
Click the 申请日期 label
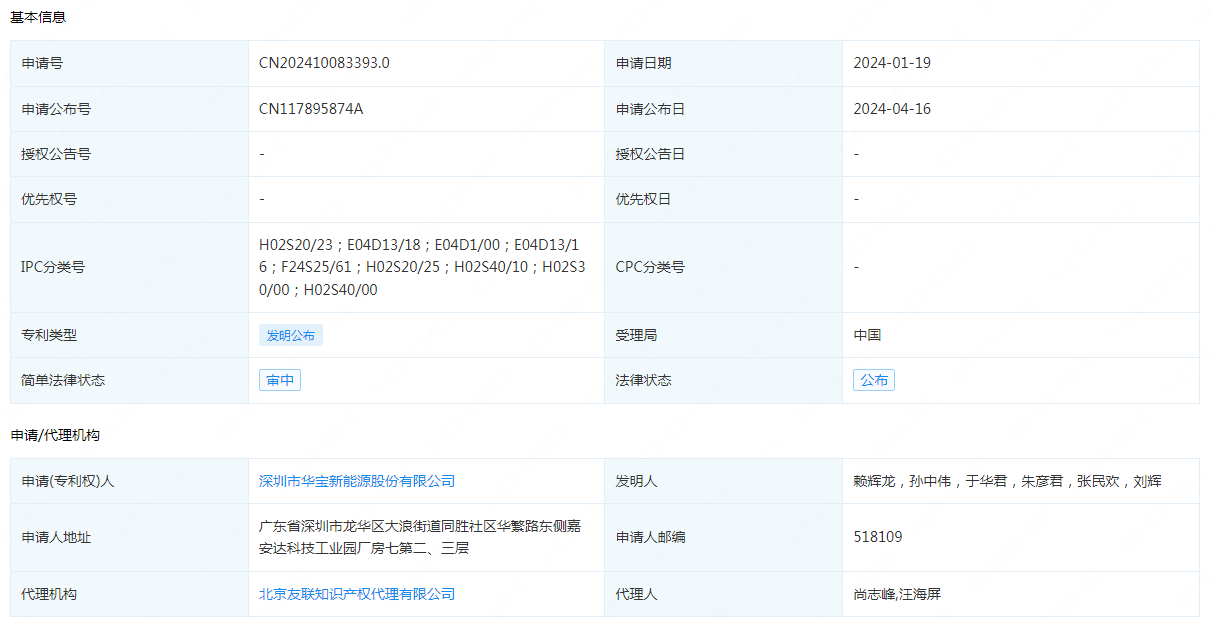point(643,63)
